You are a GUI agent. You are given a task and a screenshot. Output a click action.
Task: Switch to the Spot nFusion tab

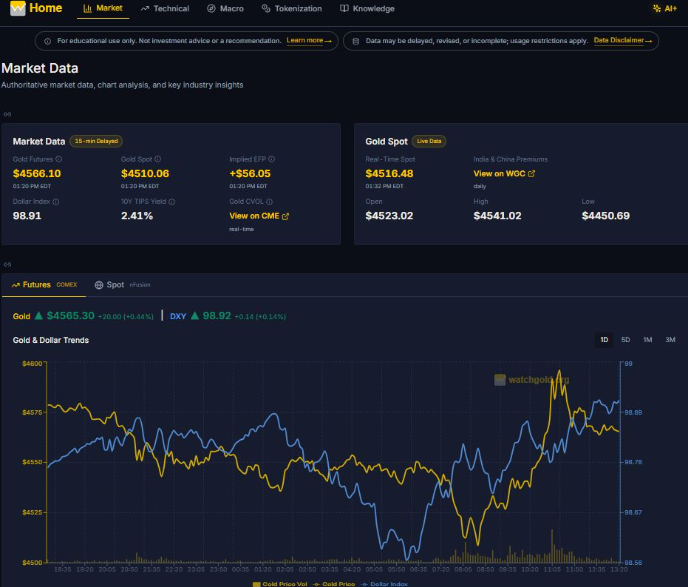point(122,285)
